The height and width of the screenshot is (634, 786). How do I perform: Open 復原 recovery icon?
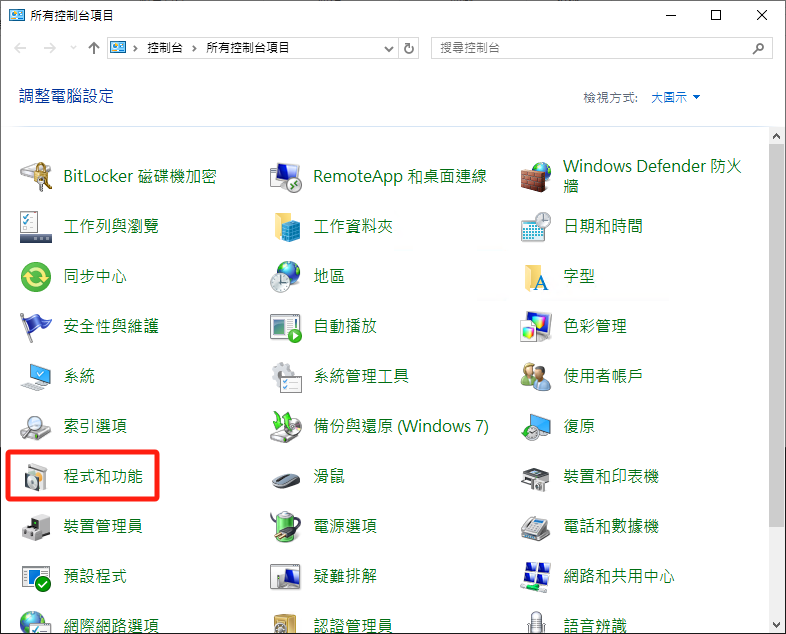pyautogui.click(x=535, y=427)
